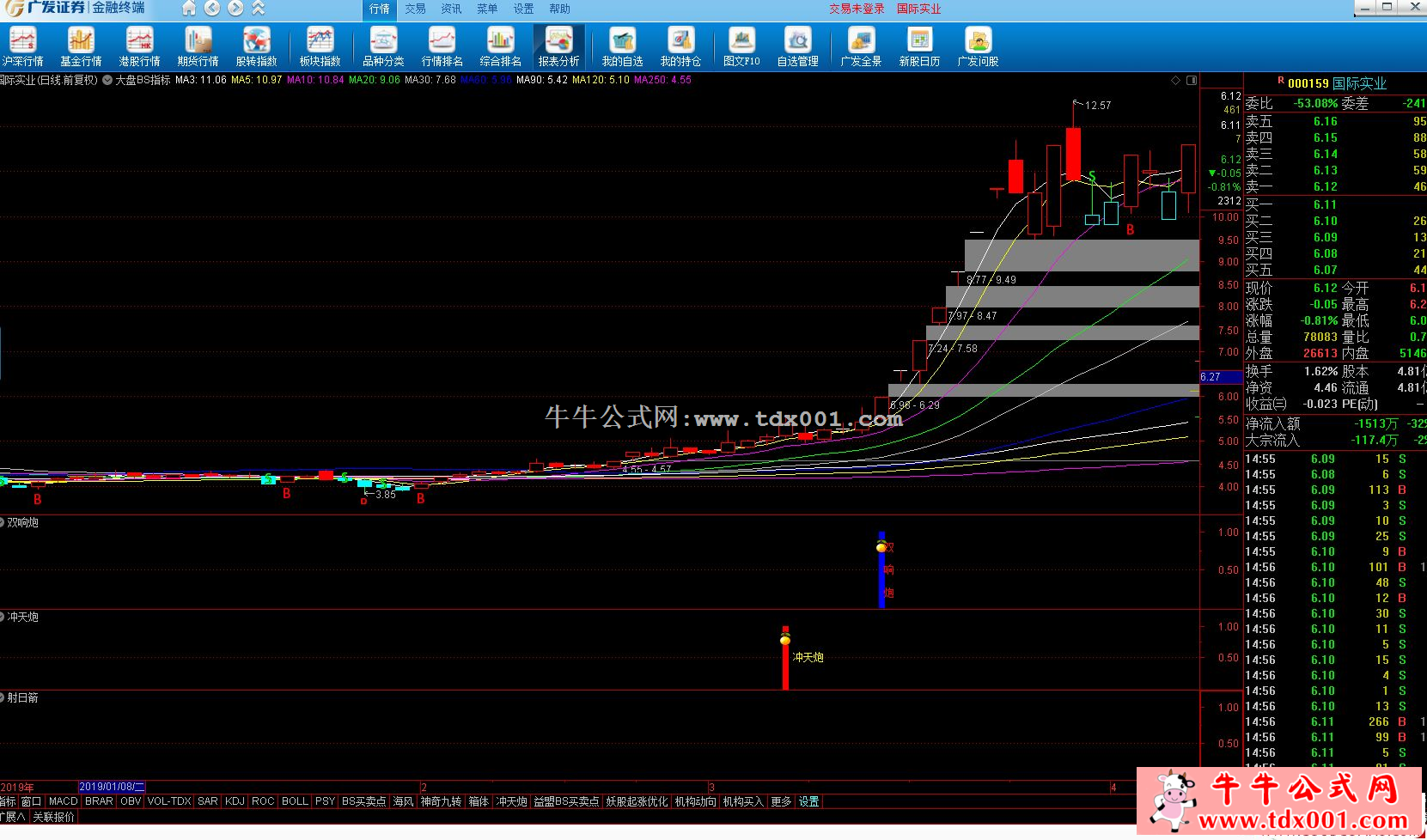Open 基金行情 fund quotes icon
This screenshot has width=1427, height=840.
tap(81, 47)
